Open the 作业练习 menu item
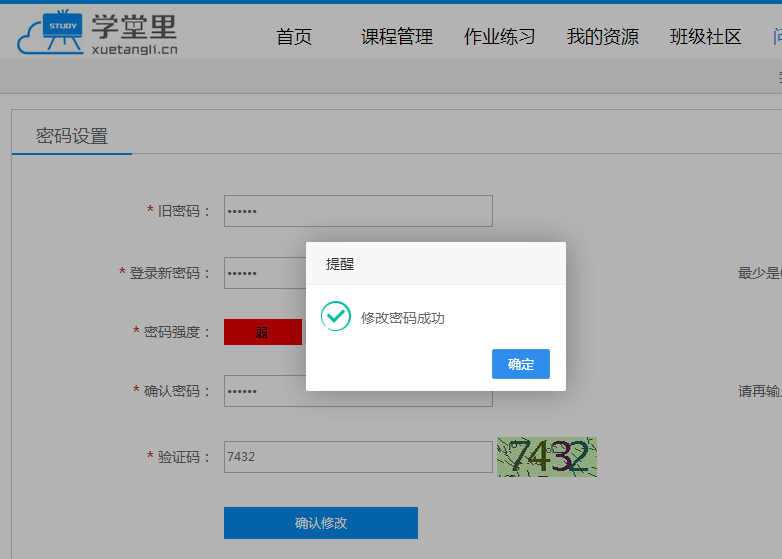This screenshot has height=559, width=782. coord(500,37)
